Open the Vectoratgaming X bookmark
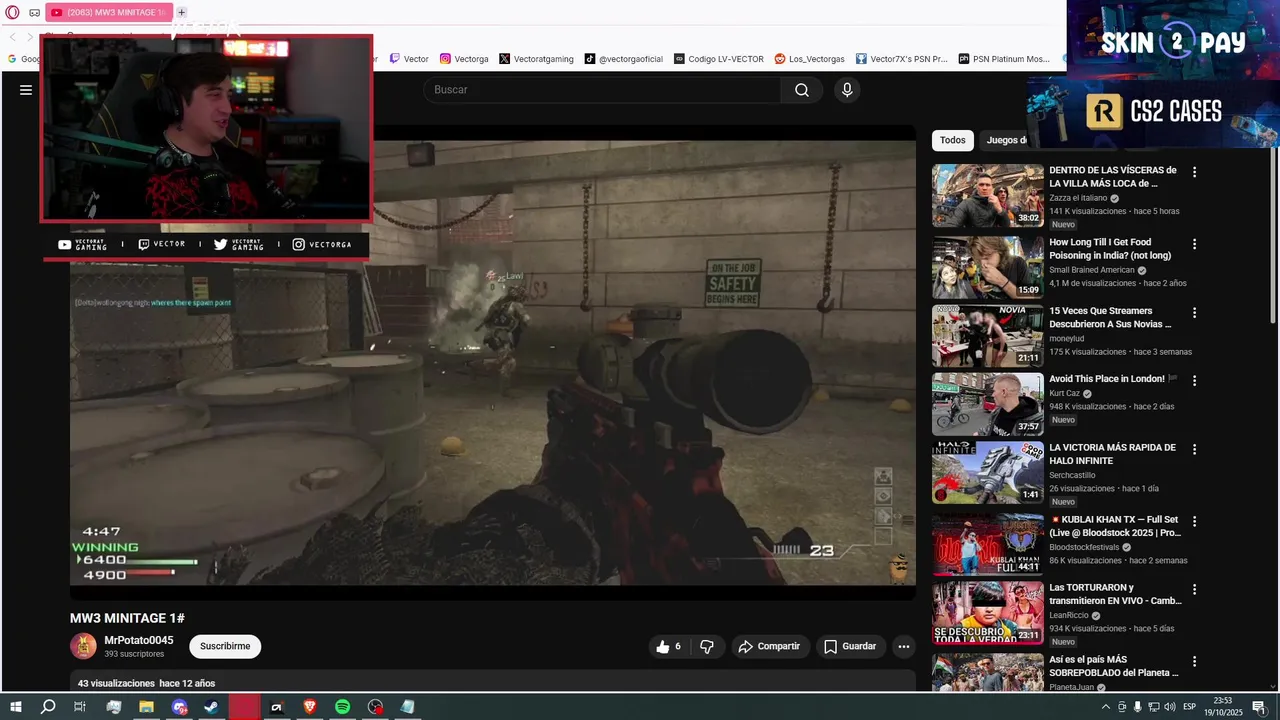Screen dimensions: 1280x720 click(536, 59)
